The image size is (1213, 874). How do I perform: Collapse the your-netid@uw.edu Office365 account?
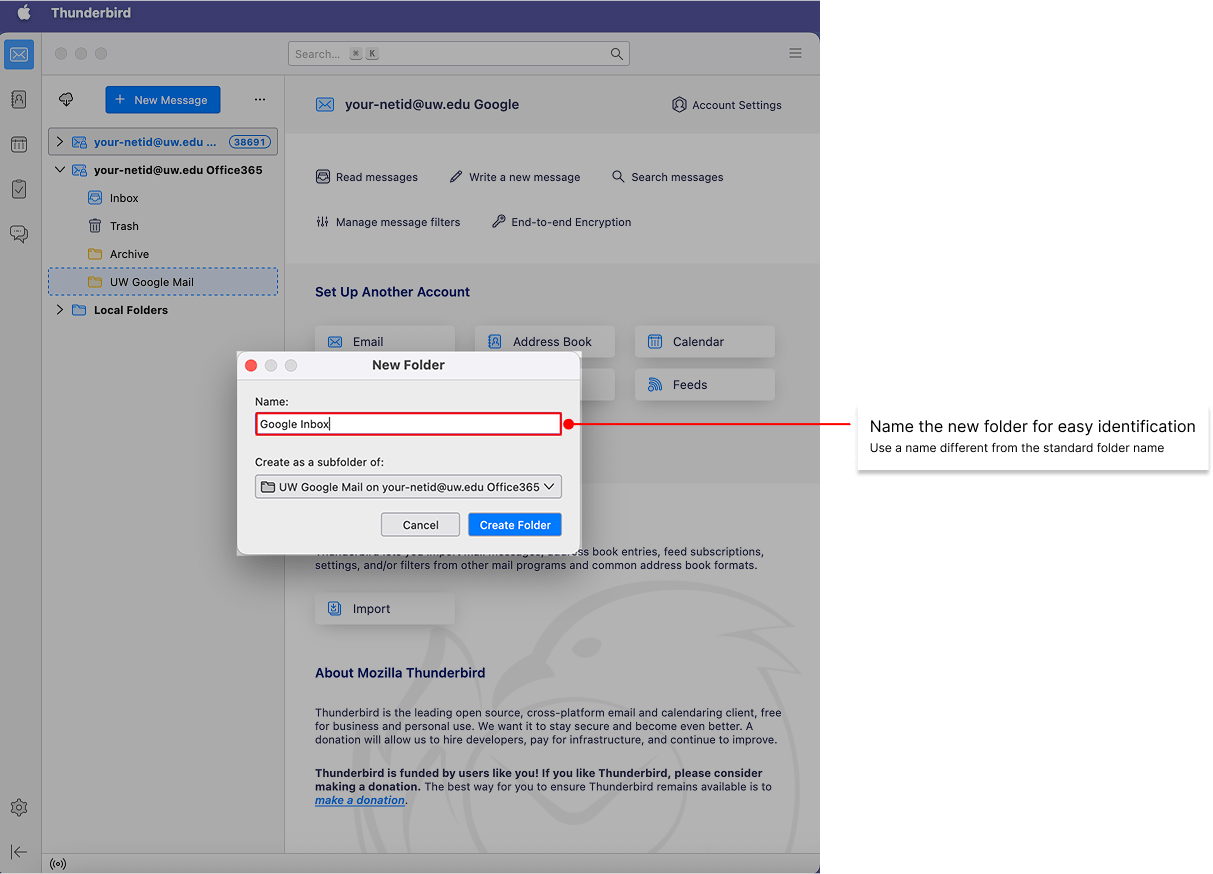click(60, 170)
